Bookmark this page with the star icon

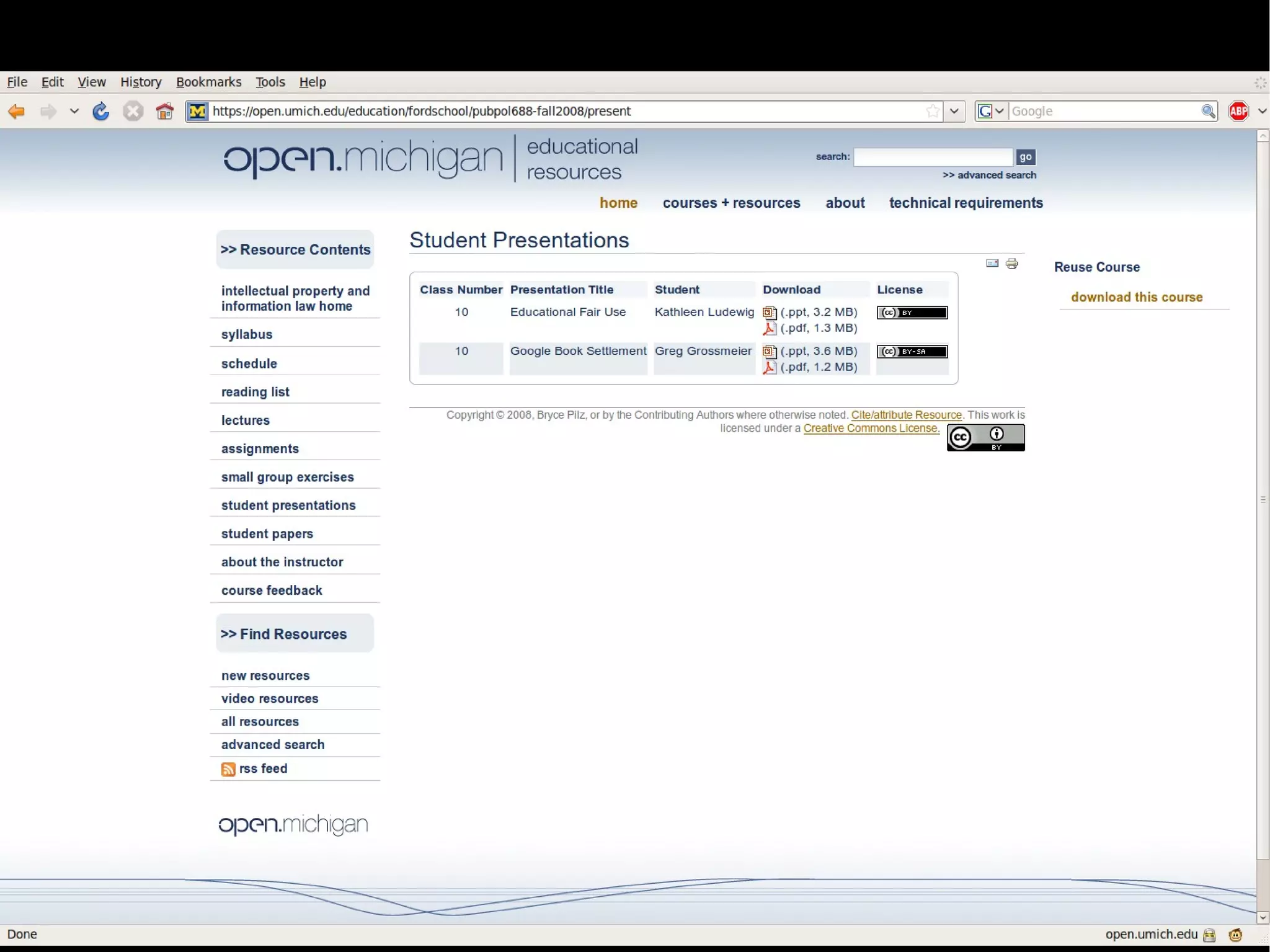click(x=932, y=112)
